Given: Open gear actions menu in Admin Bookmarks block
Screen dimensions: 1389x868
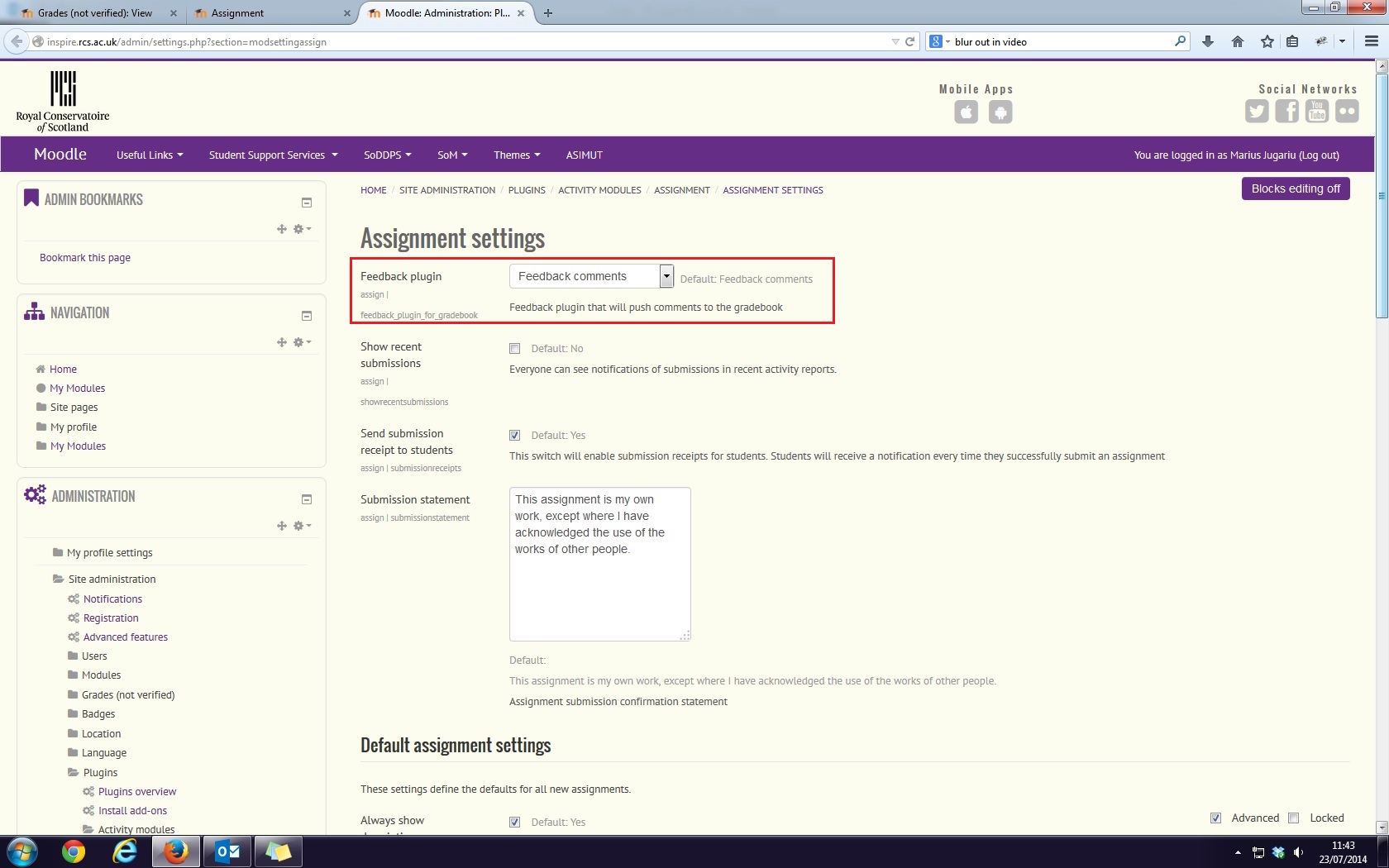Looking at the screenshot, I should pyautogui.click(x=302, y=229).
